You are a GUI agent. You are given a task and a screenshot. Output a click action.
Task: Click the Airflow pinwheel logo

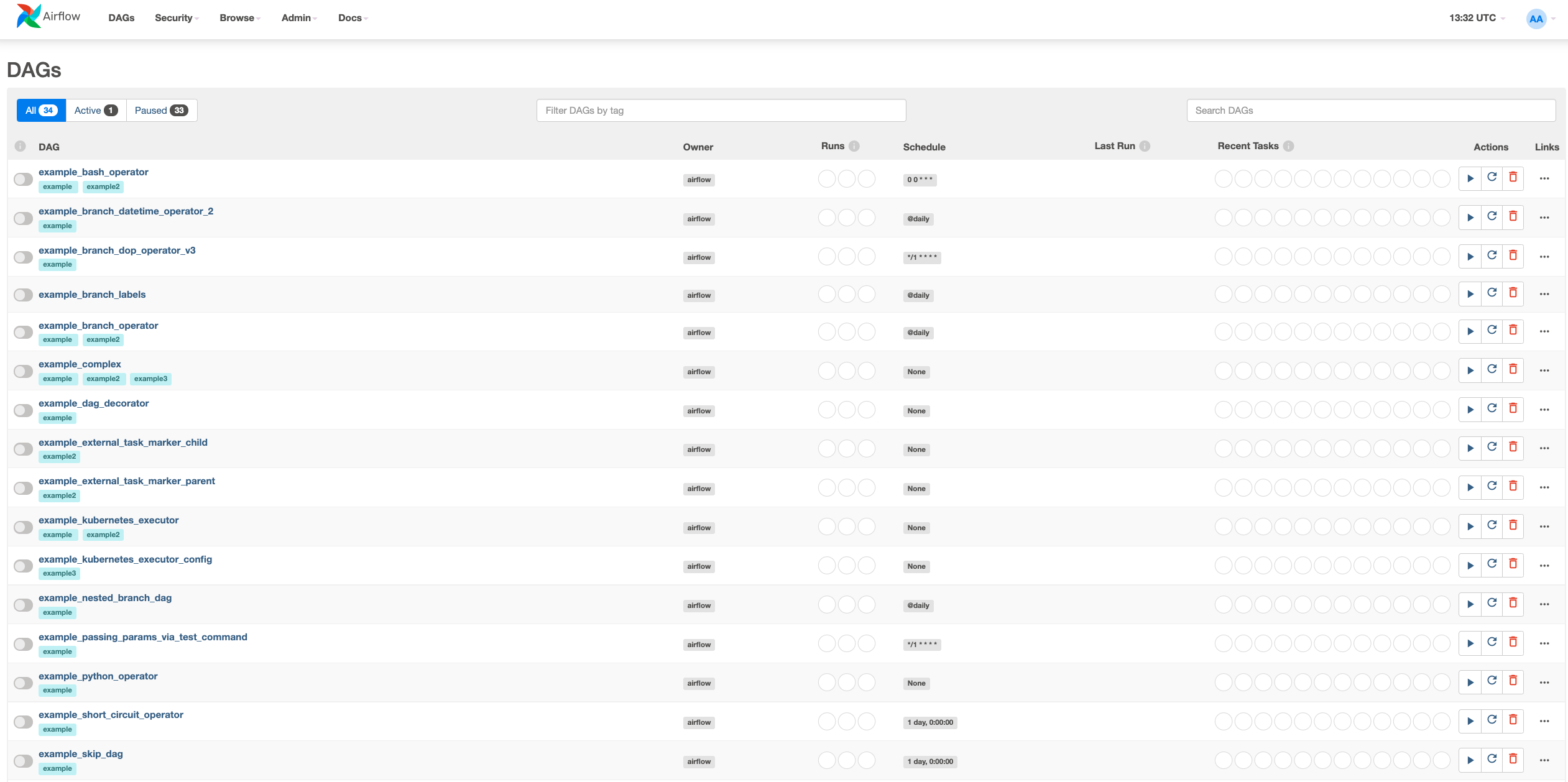click(x=28, y=17)
